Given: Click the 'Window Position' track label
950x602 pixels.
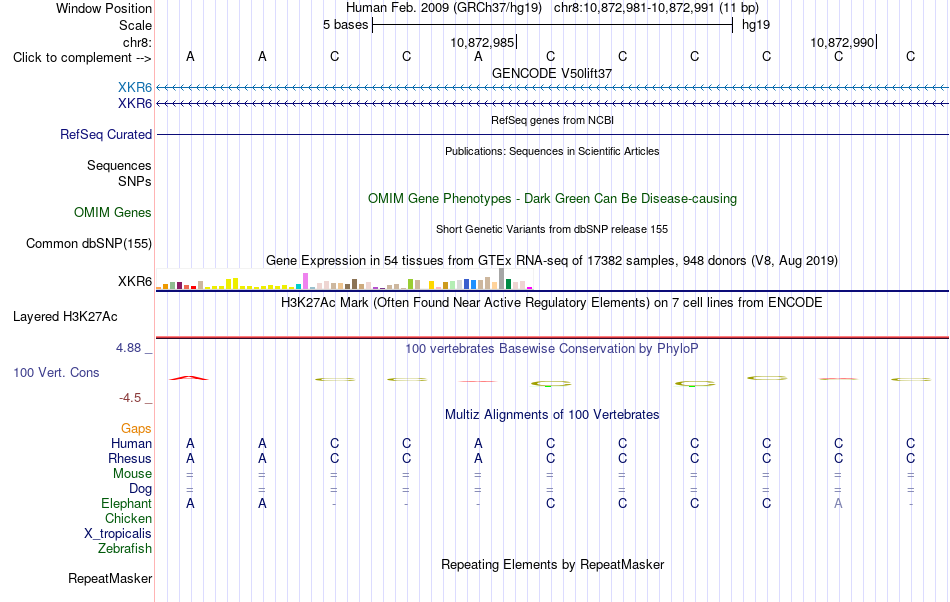Looking at the screenshot, I should pyautogui.click(x=104, y=8).
